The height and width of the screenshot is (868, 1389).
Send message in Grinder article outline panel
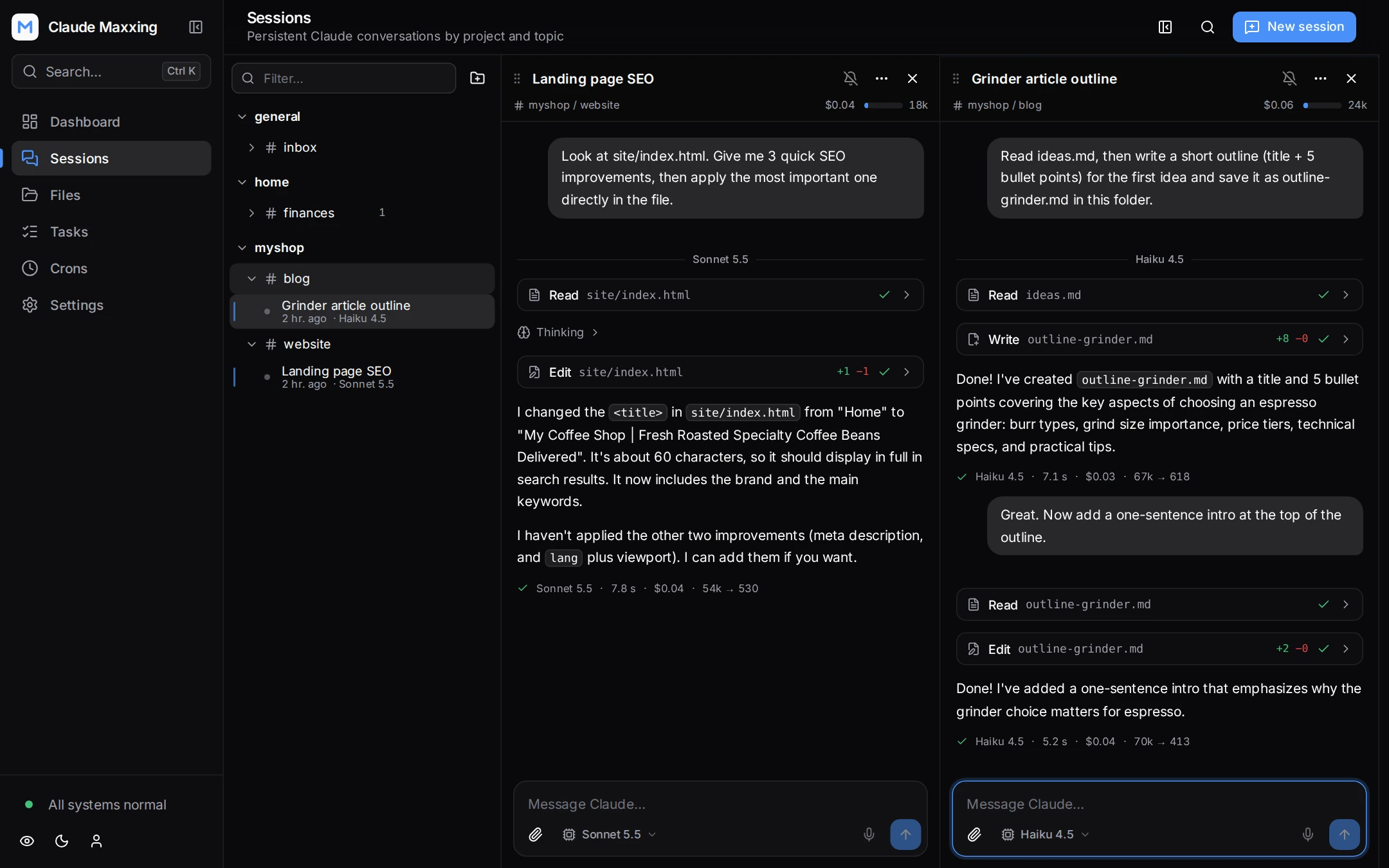point(1344,835)
